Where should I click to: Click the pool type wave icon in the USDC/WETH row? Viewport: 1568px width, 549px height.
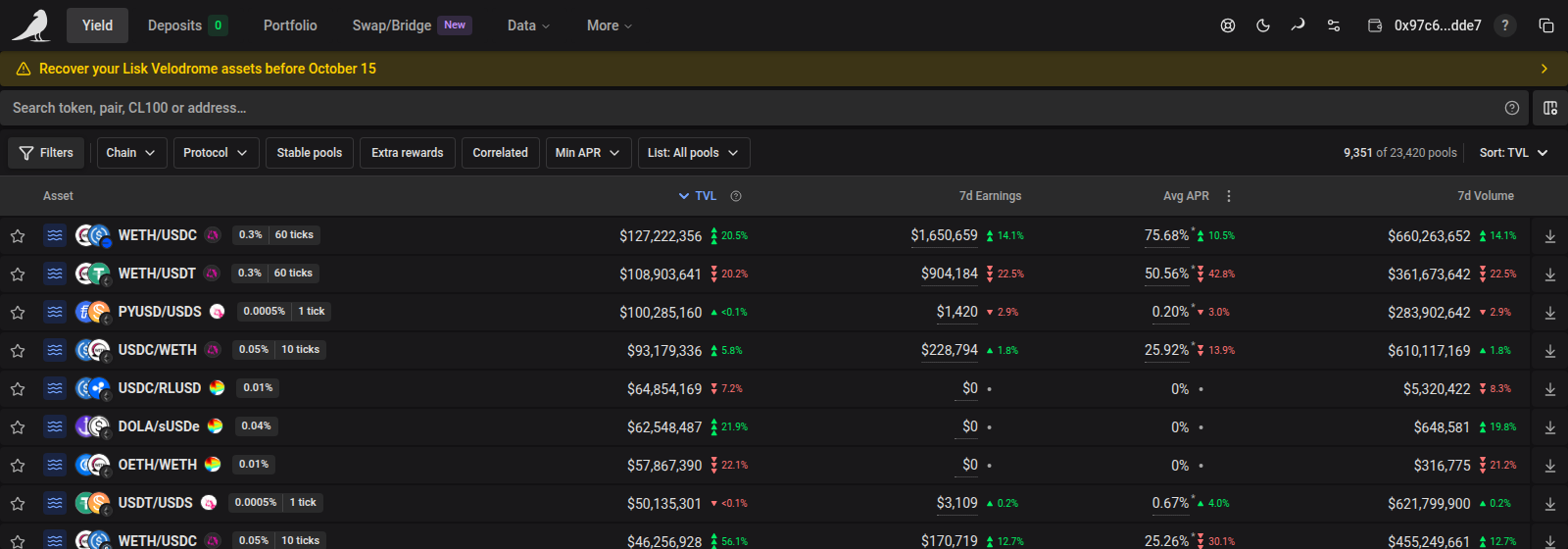pos(55,350)
